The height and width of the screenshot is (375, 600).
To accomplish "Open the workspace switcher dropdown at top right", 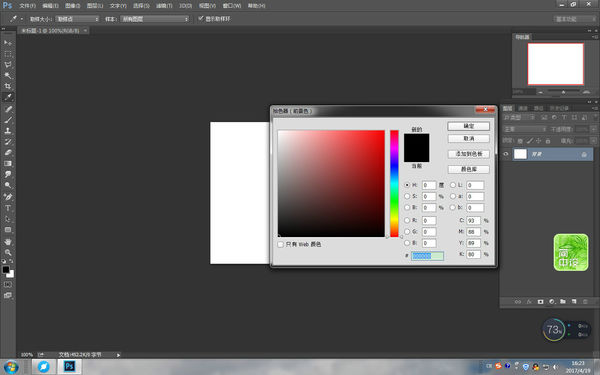I will [575, 19].
